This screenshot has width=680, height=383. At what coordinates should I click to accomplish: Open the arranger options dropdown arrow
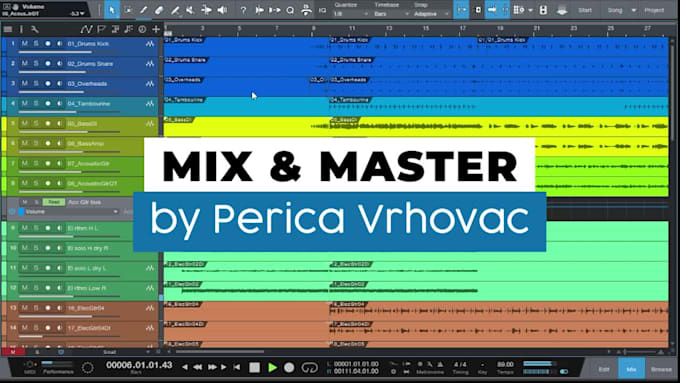pyautogui.click(x=530, y=10)
